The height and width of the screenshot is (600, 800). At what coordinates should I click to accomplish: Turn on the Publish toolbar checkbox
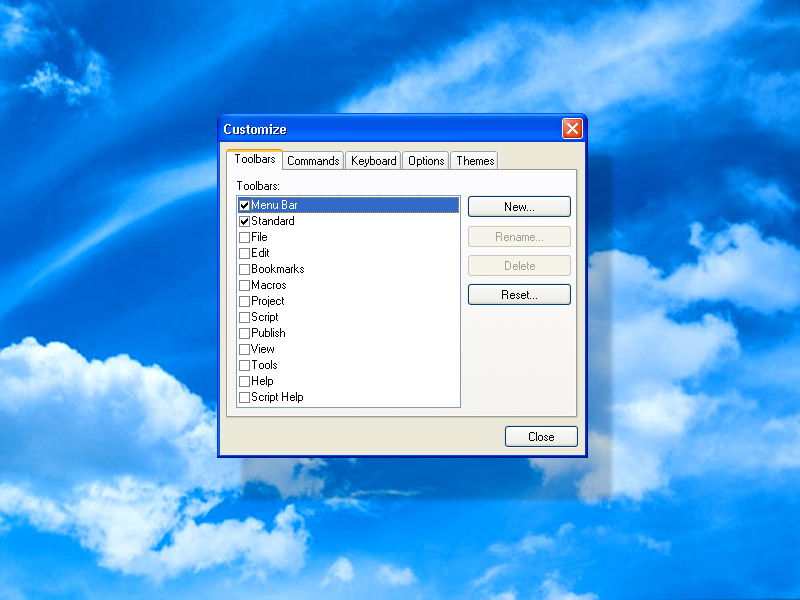[244, 334]
